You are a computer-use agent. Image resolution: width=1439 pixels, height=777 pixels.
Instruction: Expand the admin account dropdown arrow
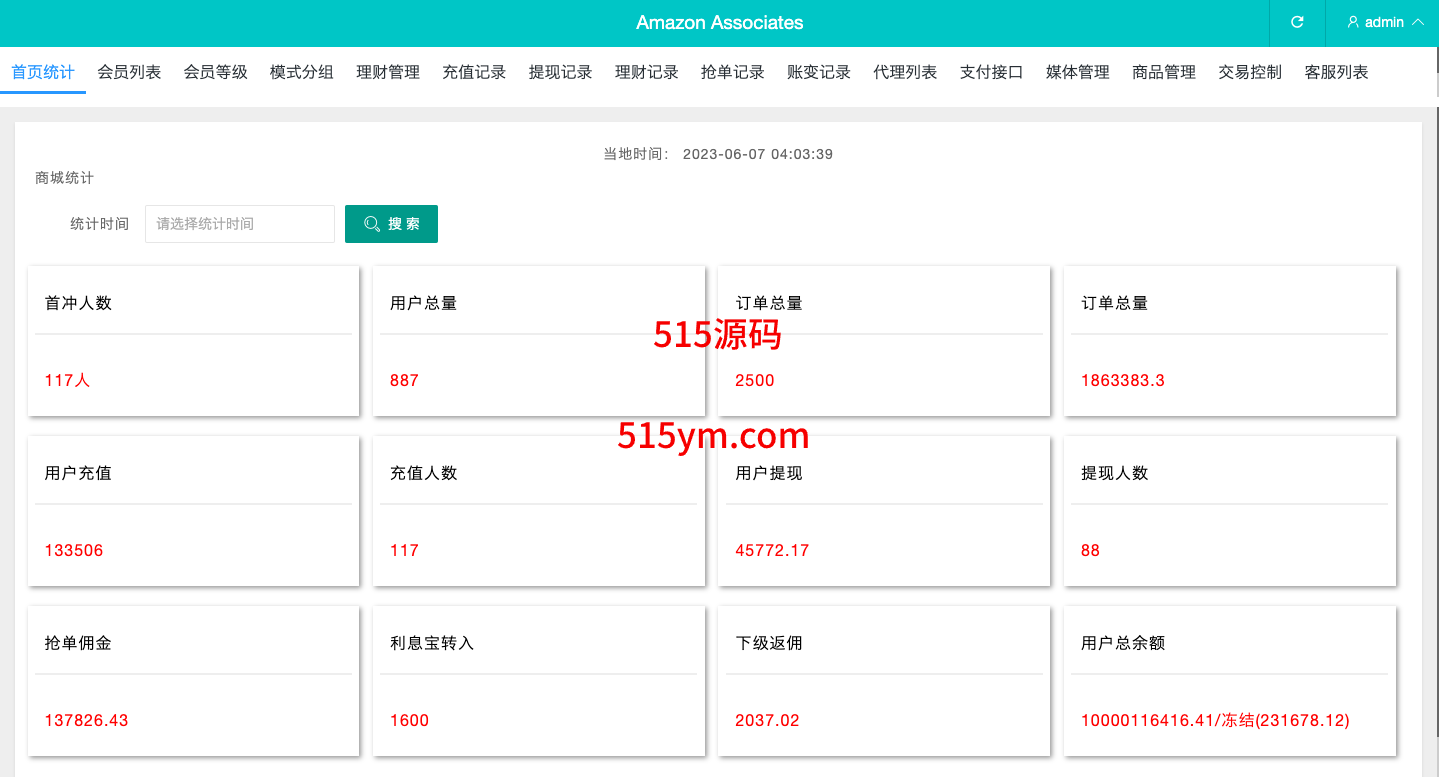pos(1417,22)
